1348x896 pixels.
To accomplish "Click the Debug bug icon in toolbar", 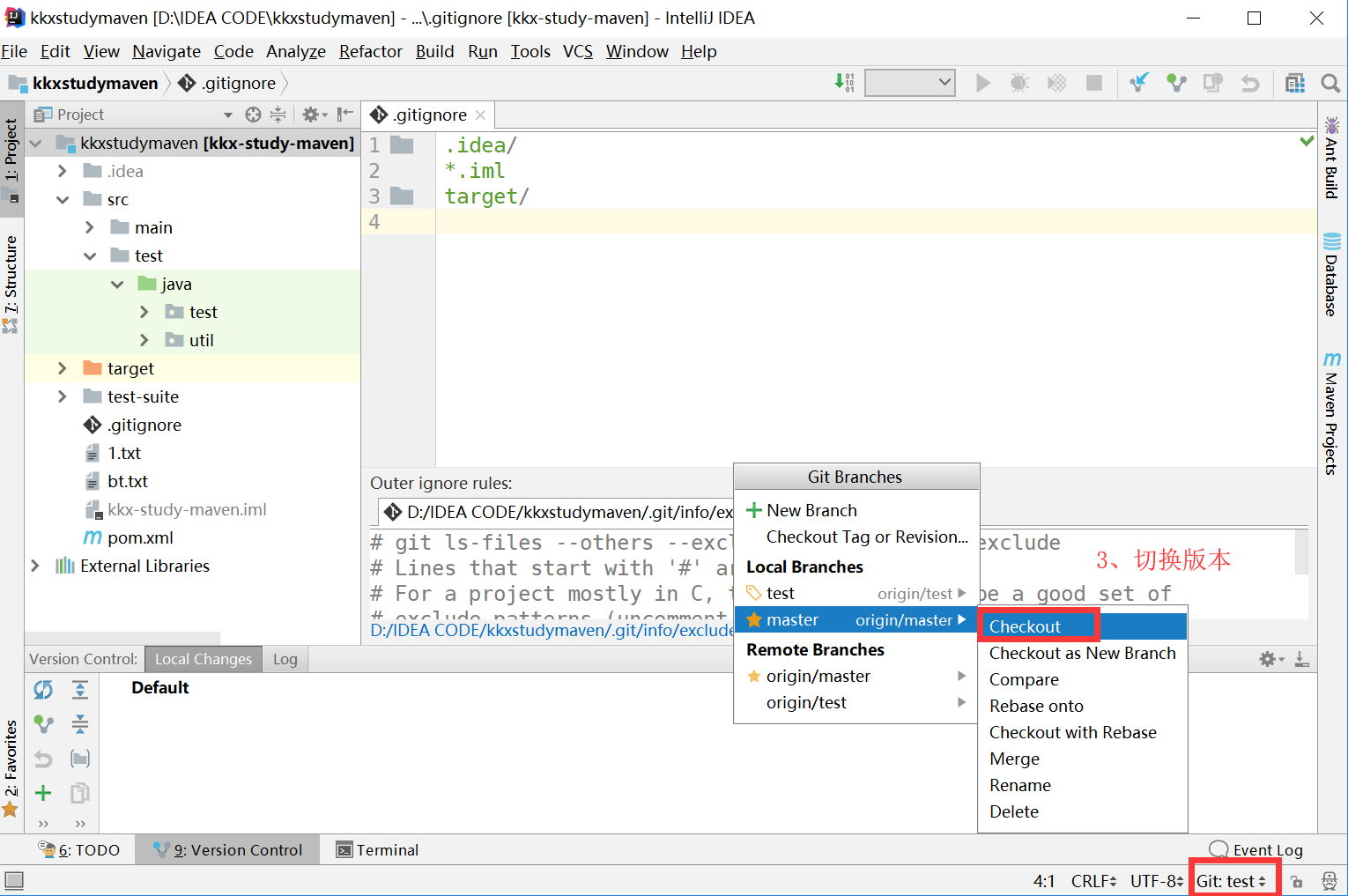I will tap(1019, 83).
